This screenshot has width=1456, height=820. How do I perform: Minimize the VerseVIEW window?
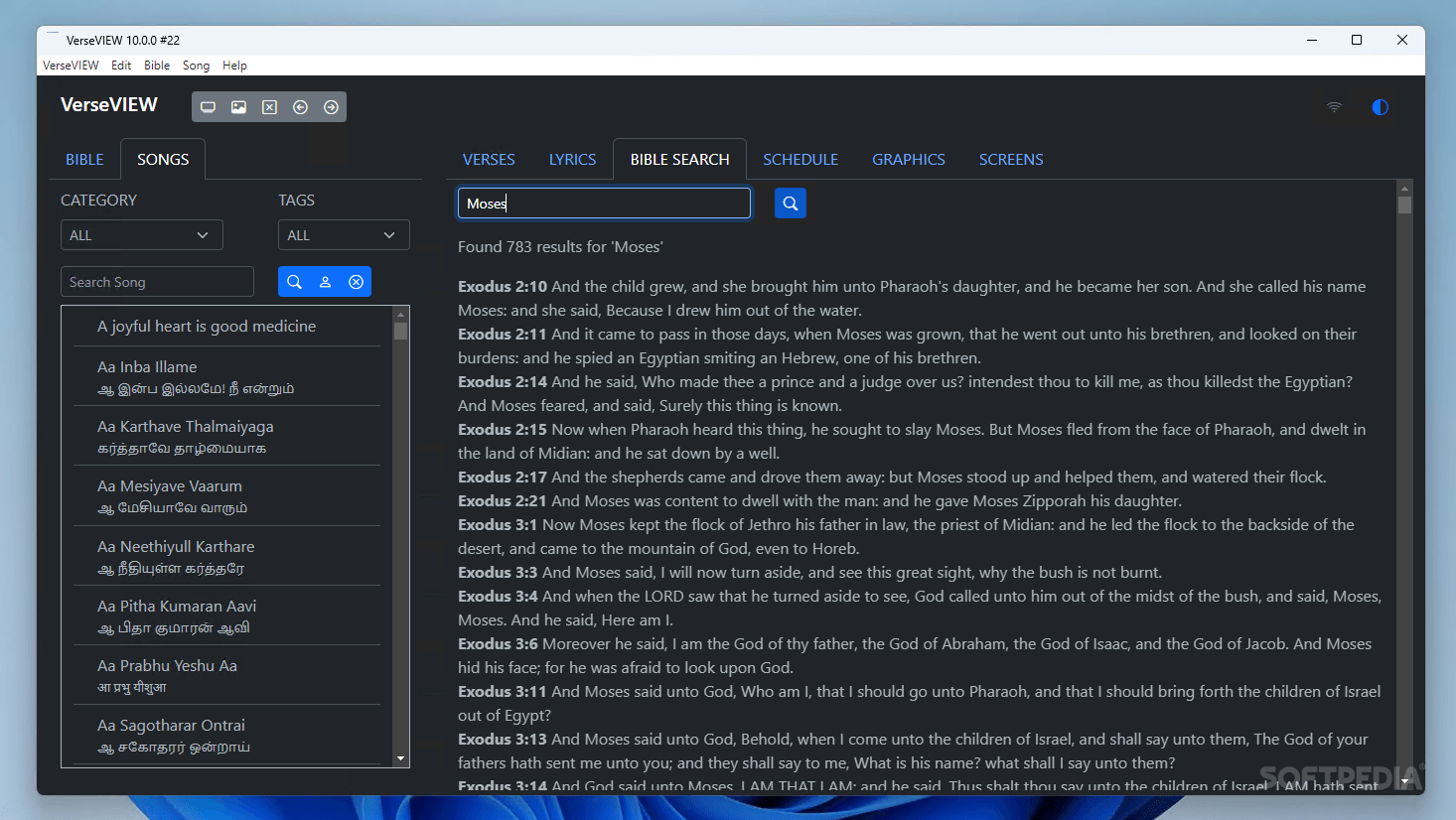point(1312,40)
